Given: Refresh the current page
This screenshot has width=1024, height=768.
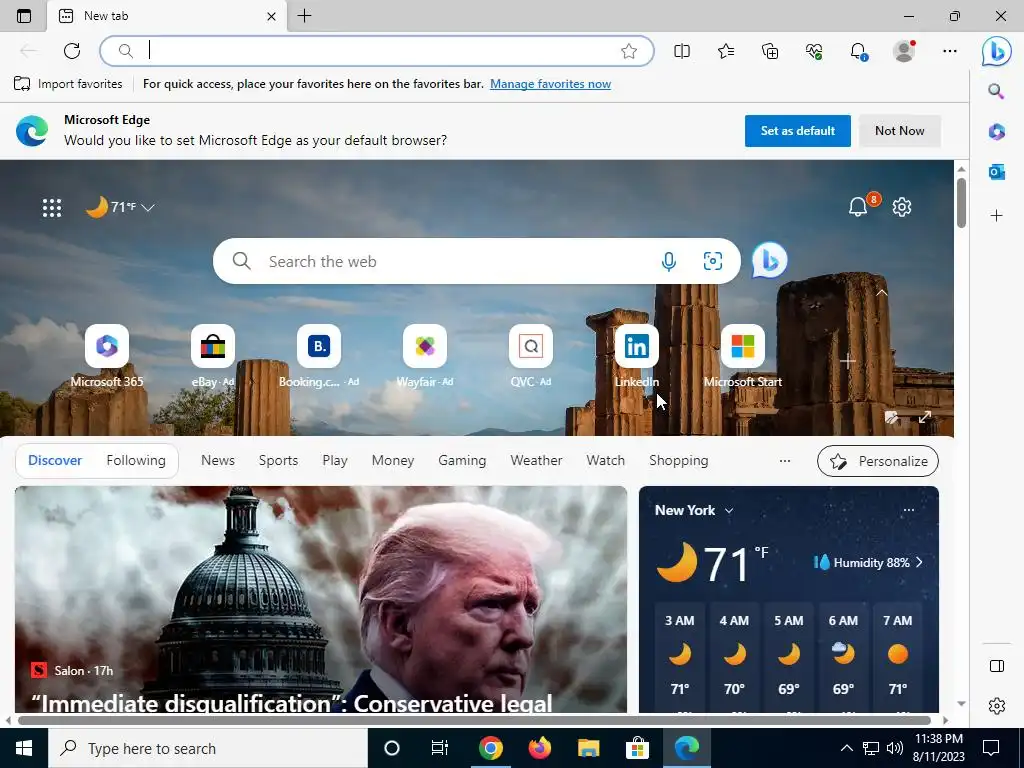Looking at the screenshot, I should coord(72,51).
